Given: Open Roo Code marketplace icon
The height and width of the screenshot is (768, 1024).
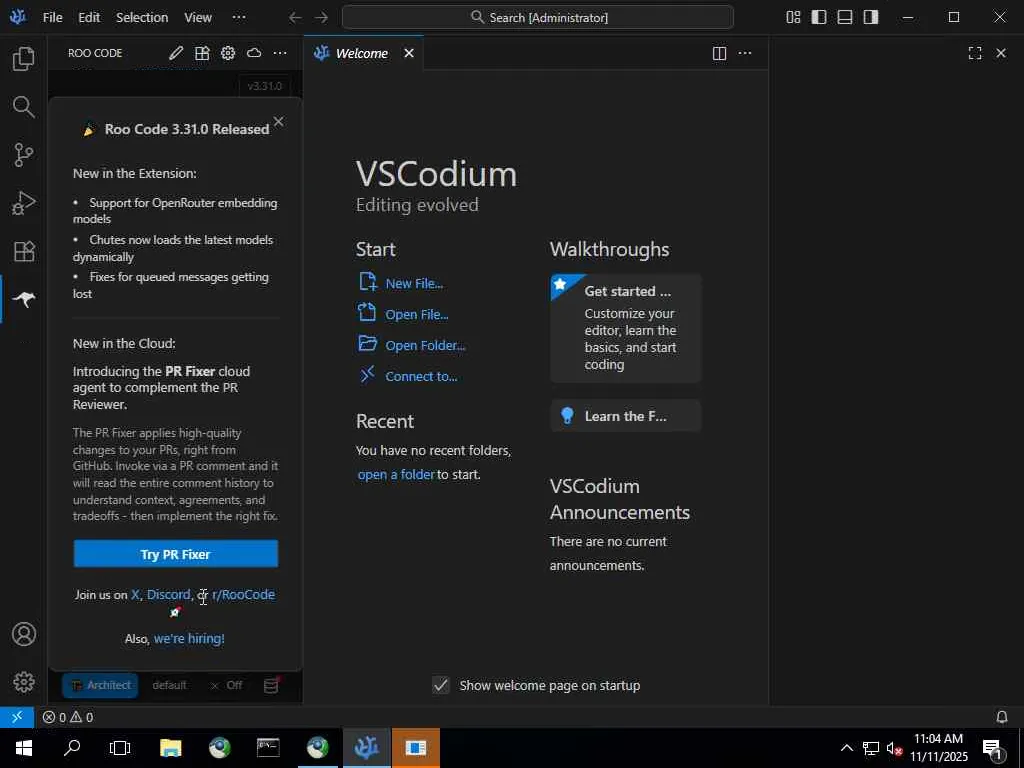Looking at the screenshot, I should [x=202, y=53].
